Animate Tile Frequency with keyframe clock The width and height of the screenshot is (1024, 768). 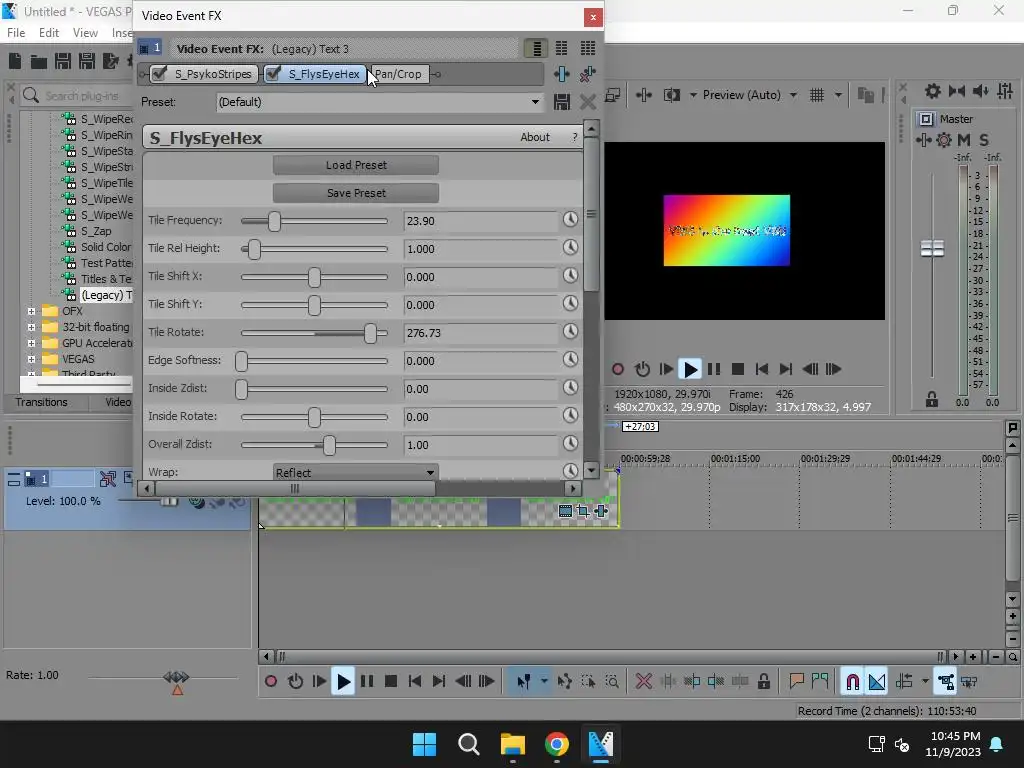click(571, 219)
